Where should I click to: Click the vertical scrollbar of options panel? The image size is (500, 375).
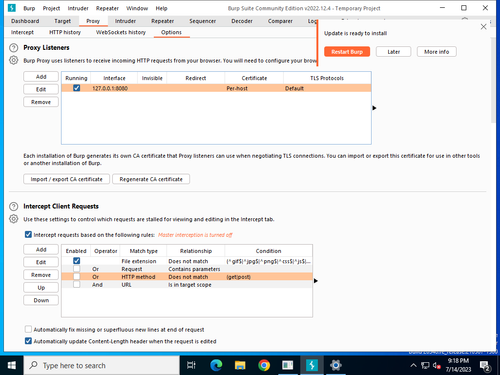493,80
